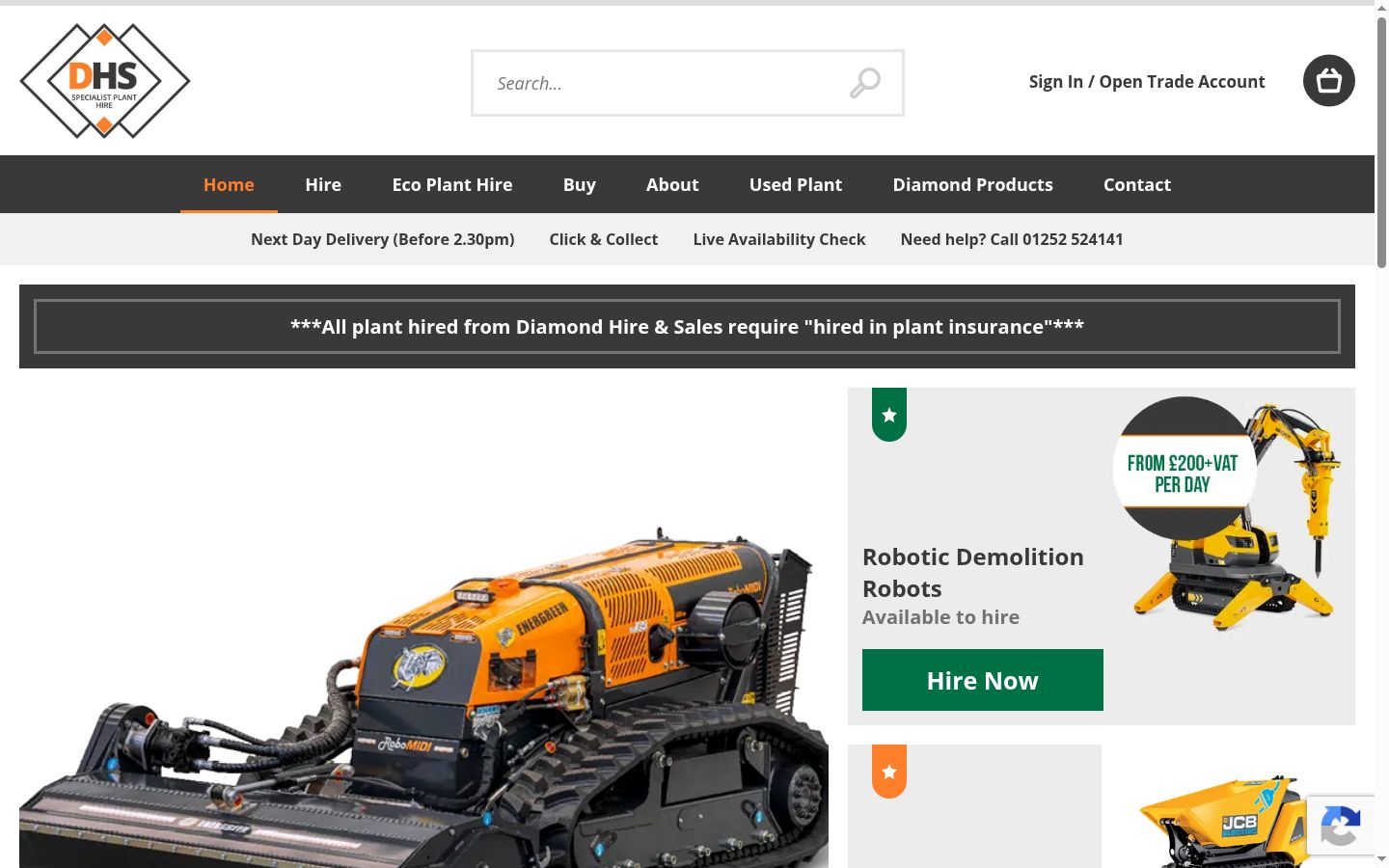Click Next Day Delivery (Before 2.30pm)
The height and width of the screenshot is (868, 1389).
383,239
